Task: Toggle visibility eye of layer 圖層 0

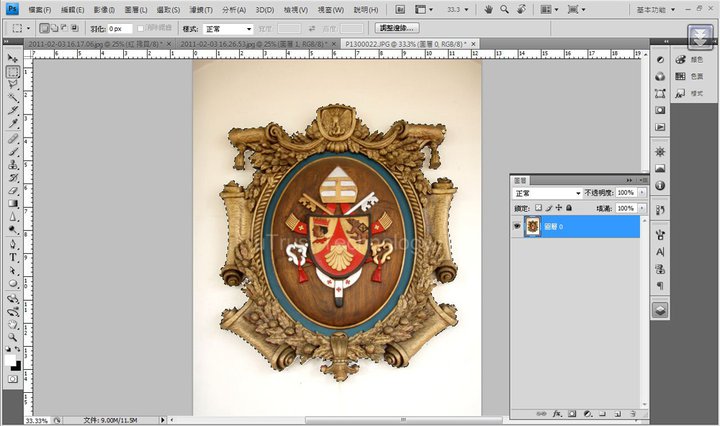Action: (x=517, y=226)
